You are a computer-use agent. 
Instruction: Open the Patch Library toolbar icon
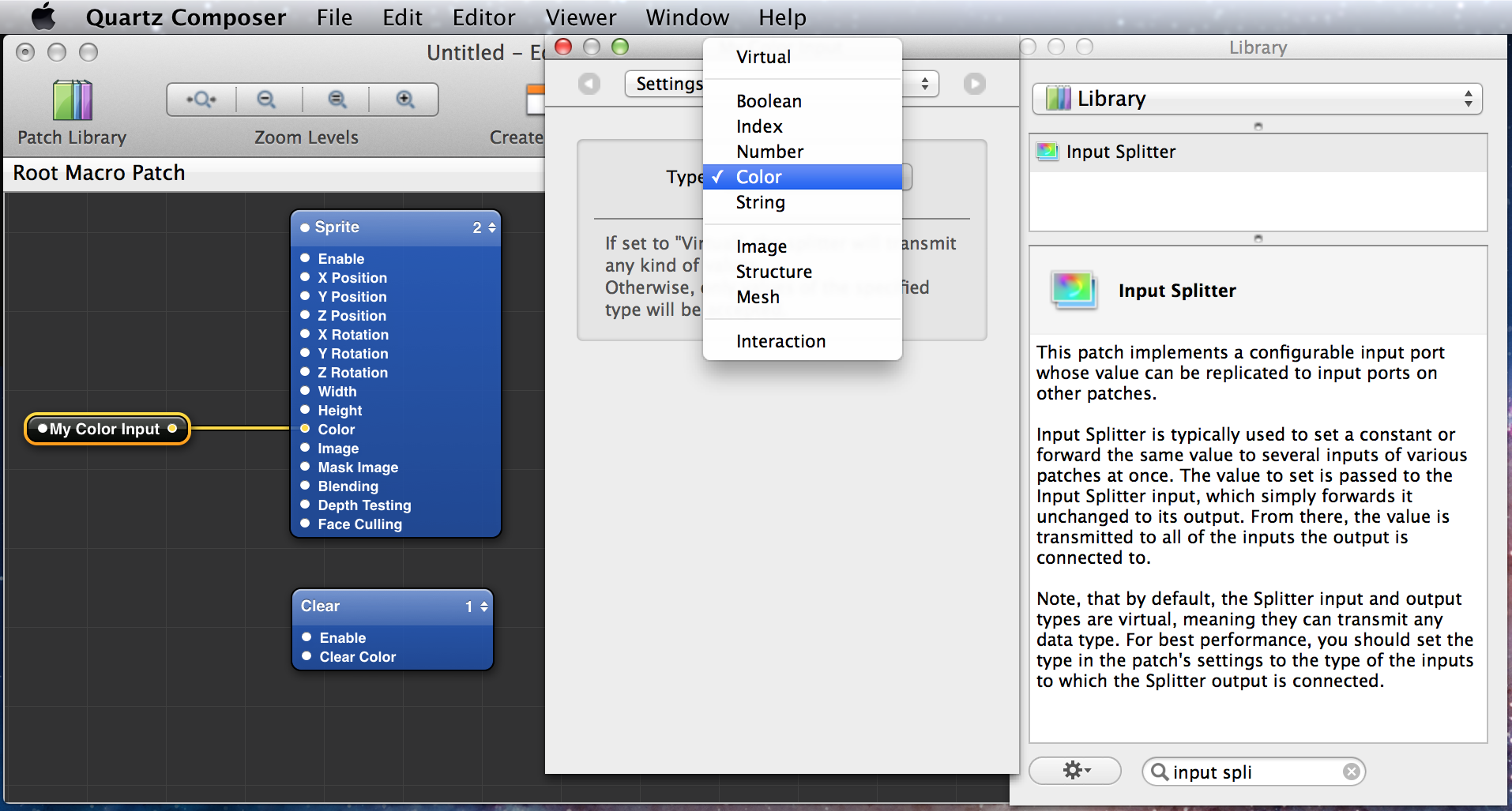pos(72,100)
